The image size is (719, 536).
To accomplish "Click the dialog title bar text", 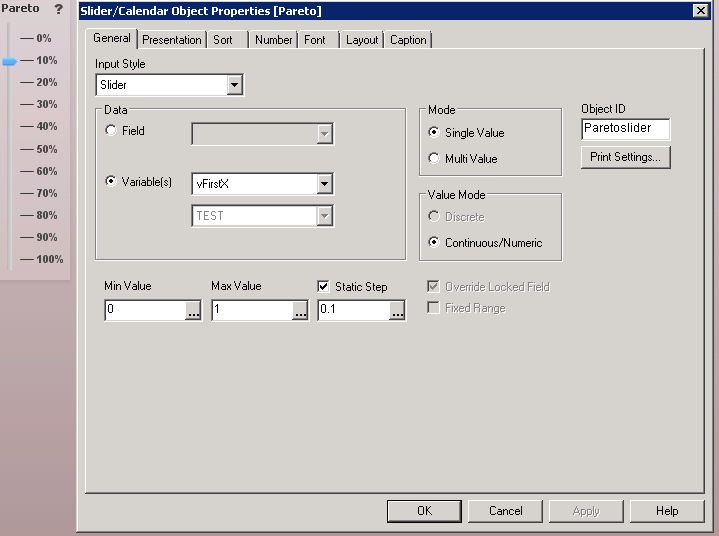I will (201, 11).
